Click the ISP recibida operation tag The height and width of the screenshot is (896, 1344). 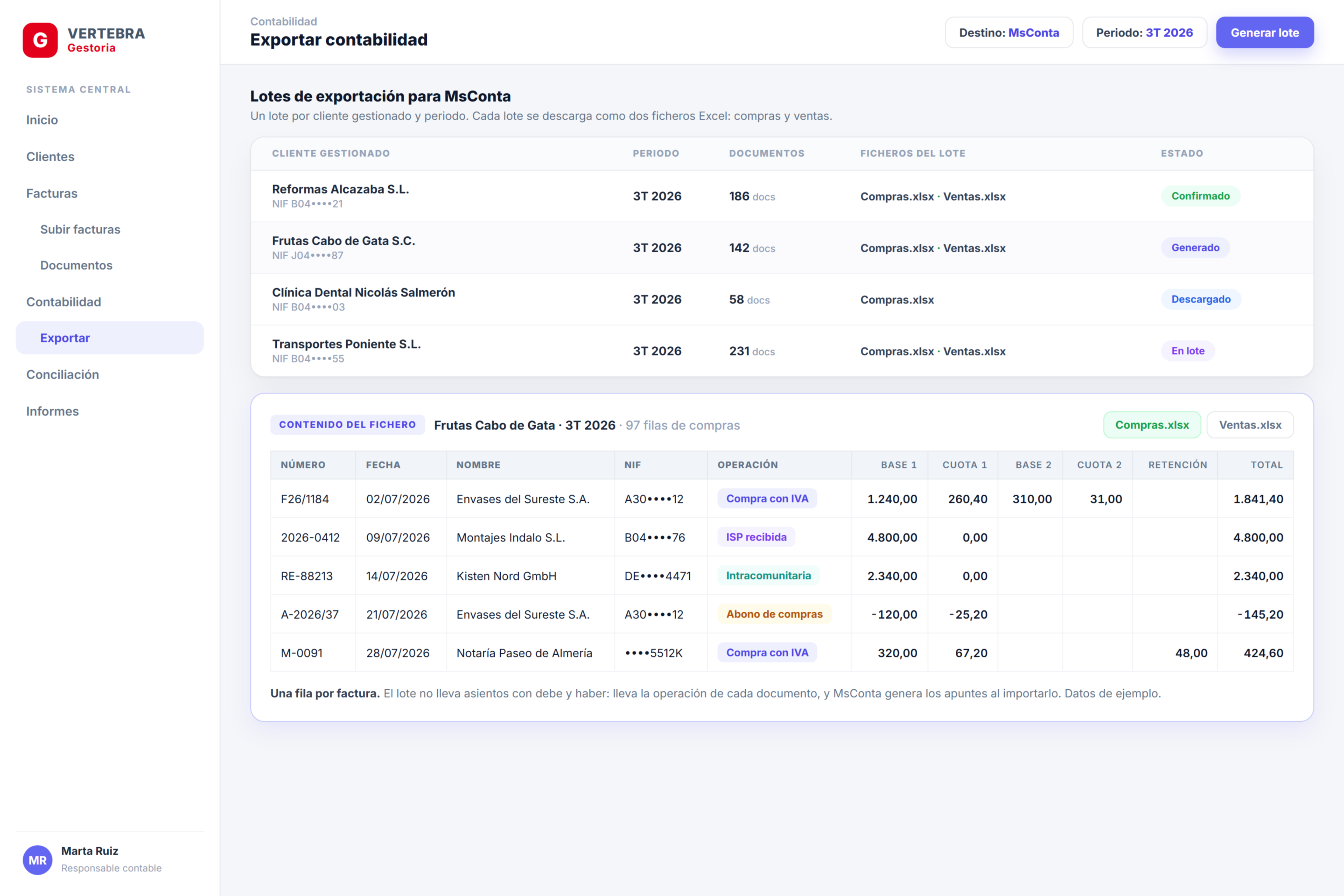(x=756, y=537)
